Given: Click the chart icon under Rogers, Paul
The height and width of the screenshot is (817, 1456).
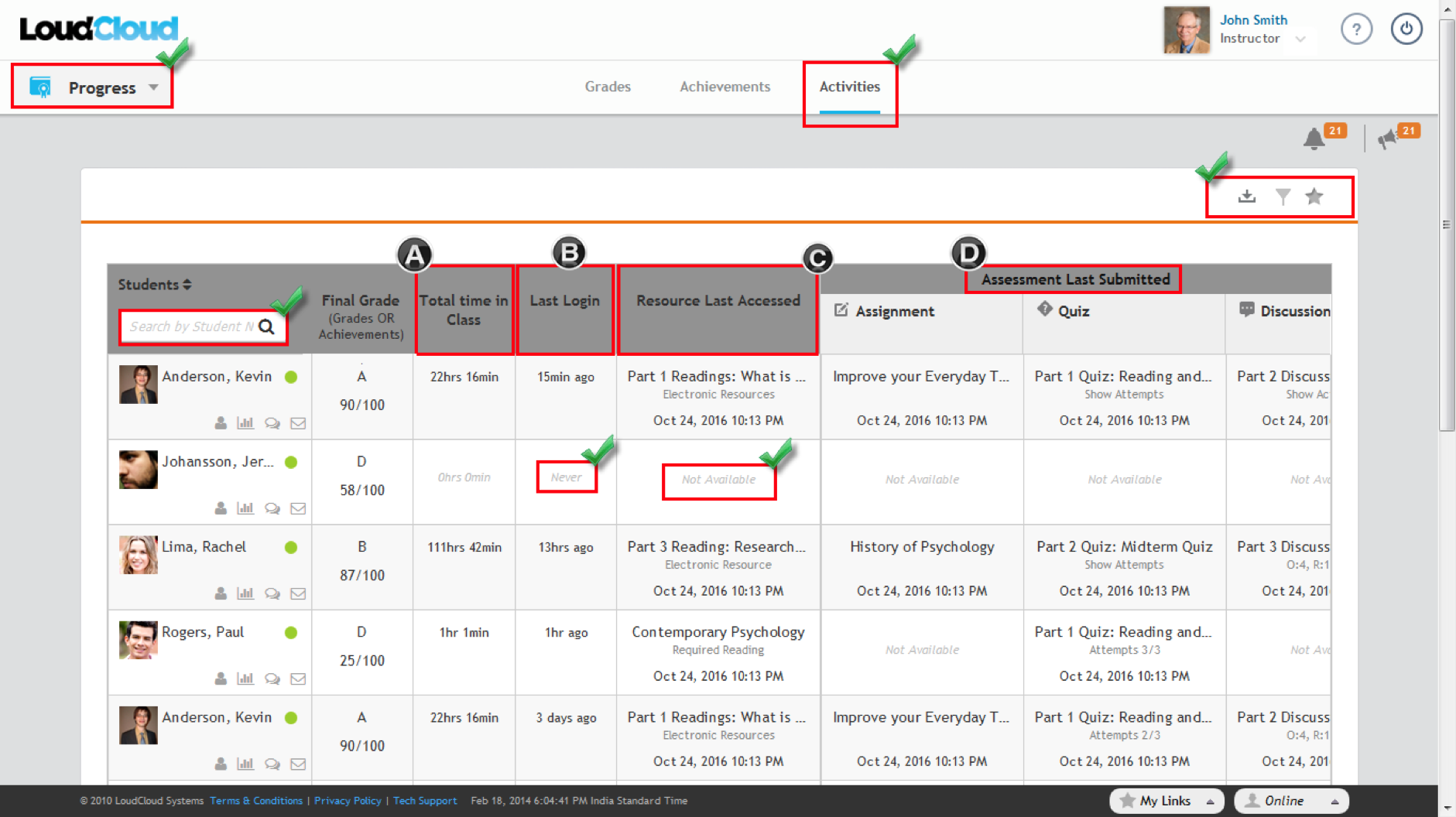Looking at the screenshot, I should (245, 679).
